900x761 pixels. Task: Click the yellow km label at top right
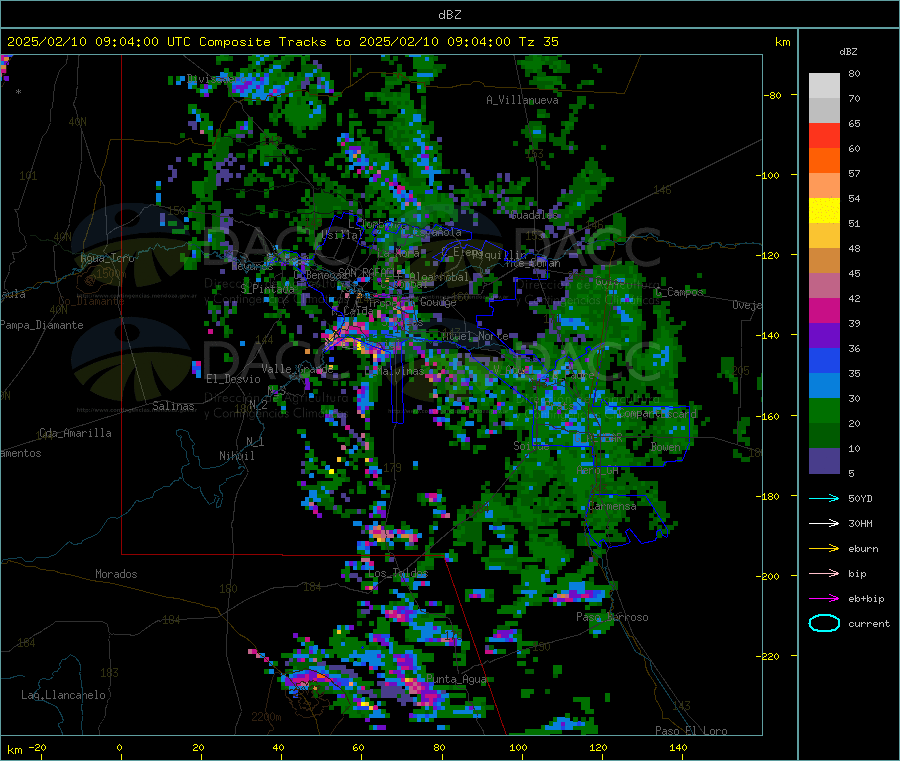click(782, 42)
